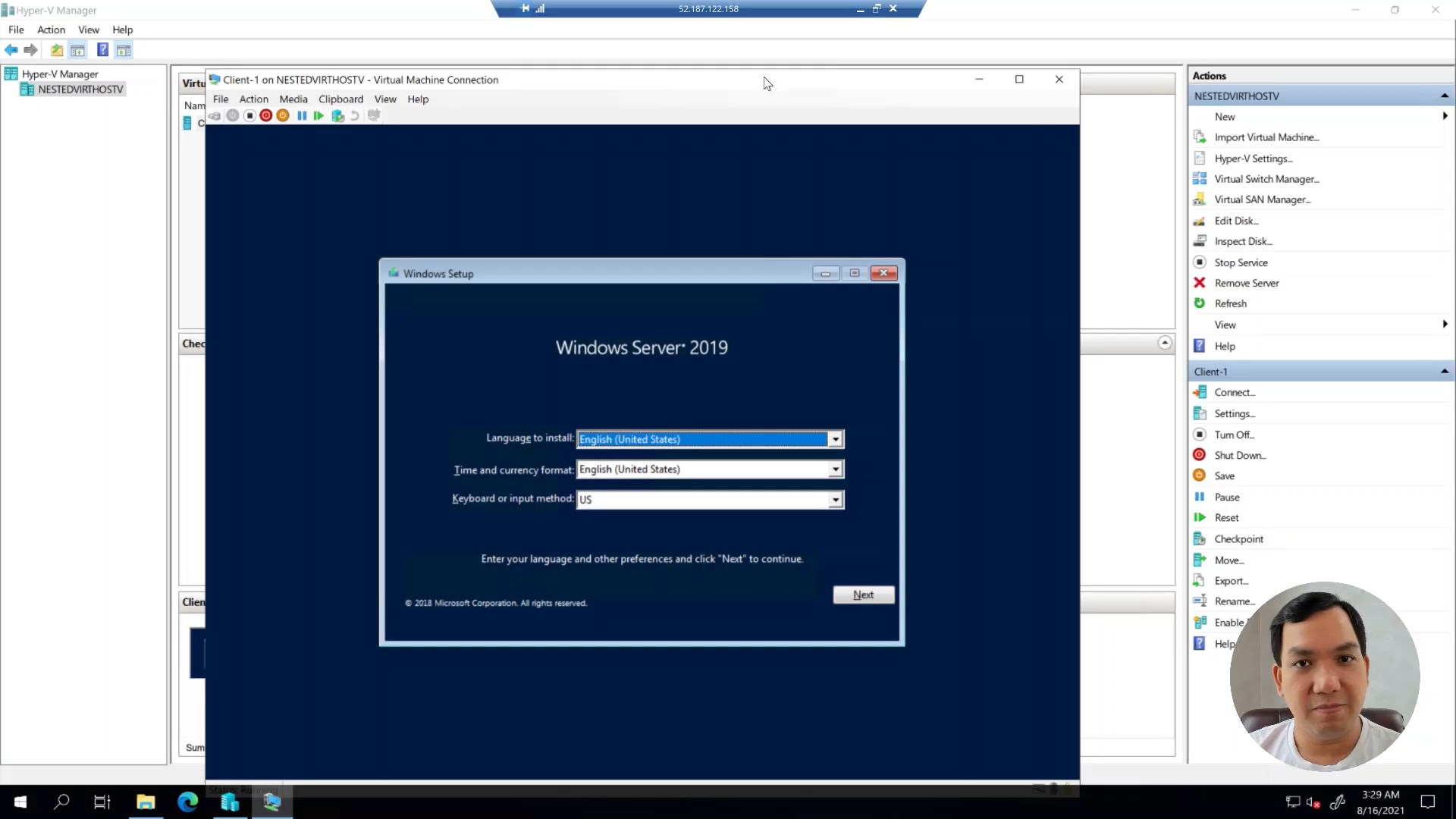Click Shut Down action for Client-1
The height and width of the screenshot is (819, 1456).
pyautogui.click(x=1240, y=455)
